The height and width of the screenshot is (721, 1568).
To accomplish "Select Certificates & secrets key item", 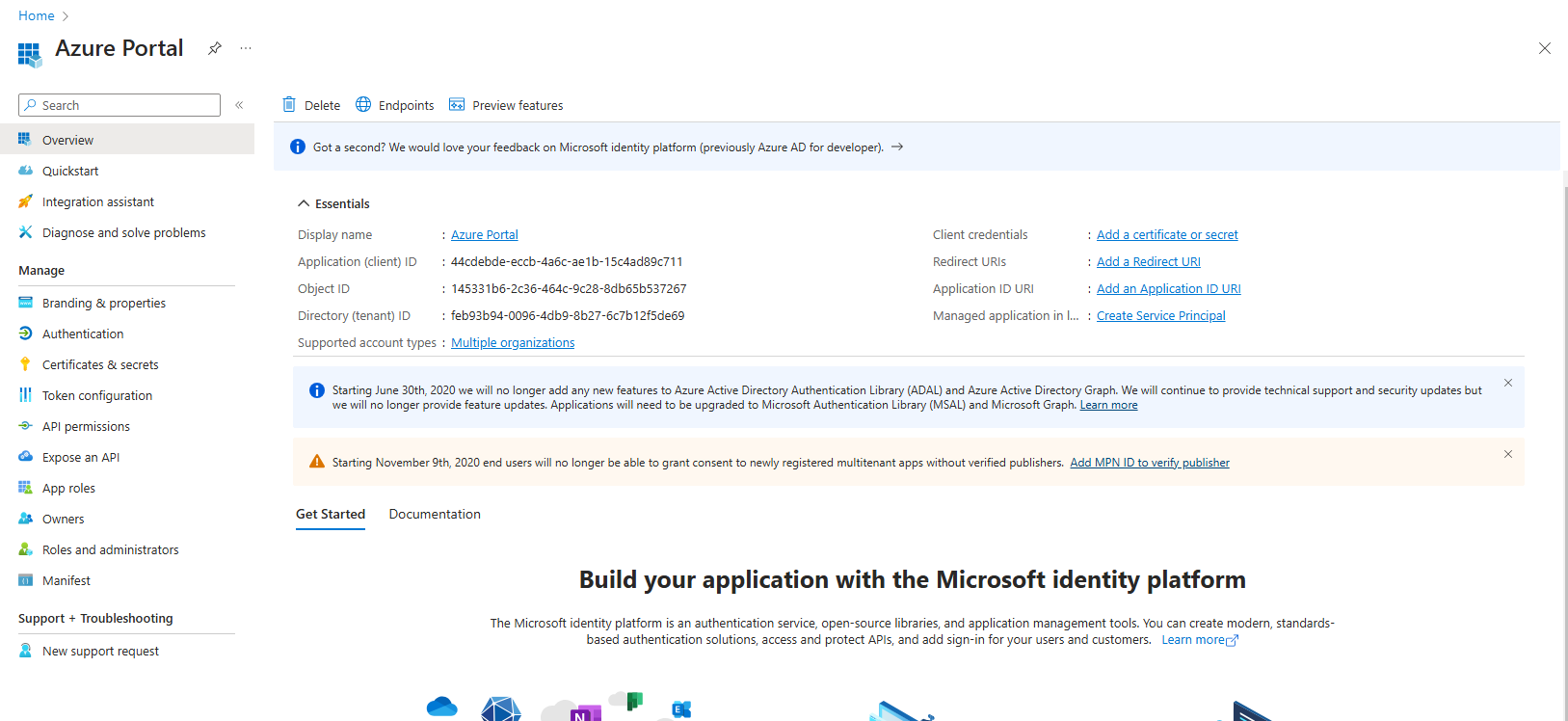I will [x=100, y=364].
